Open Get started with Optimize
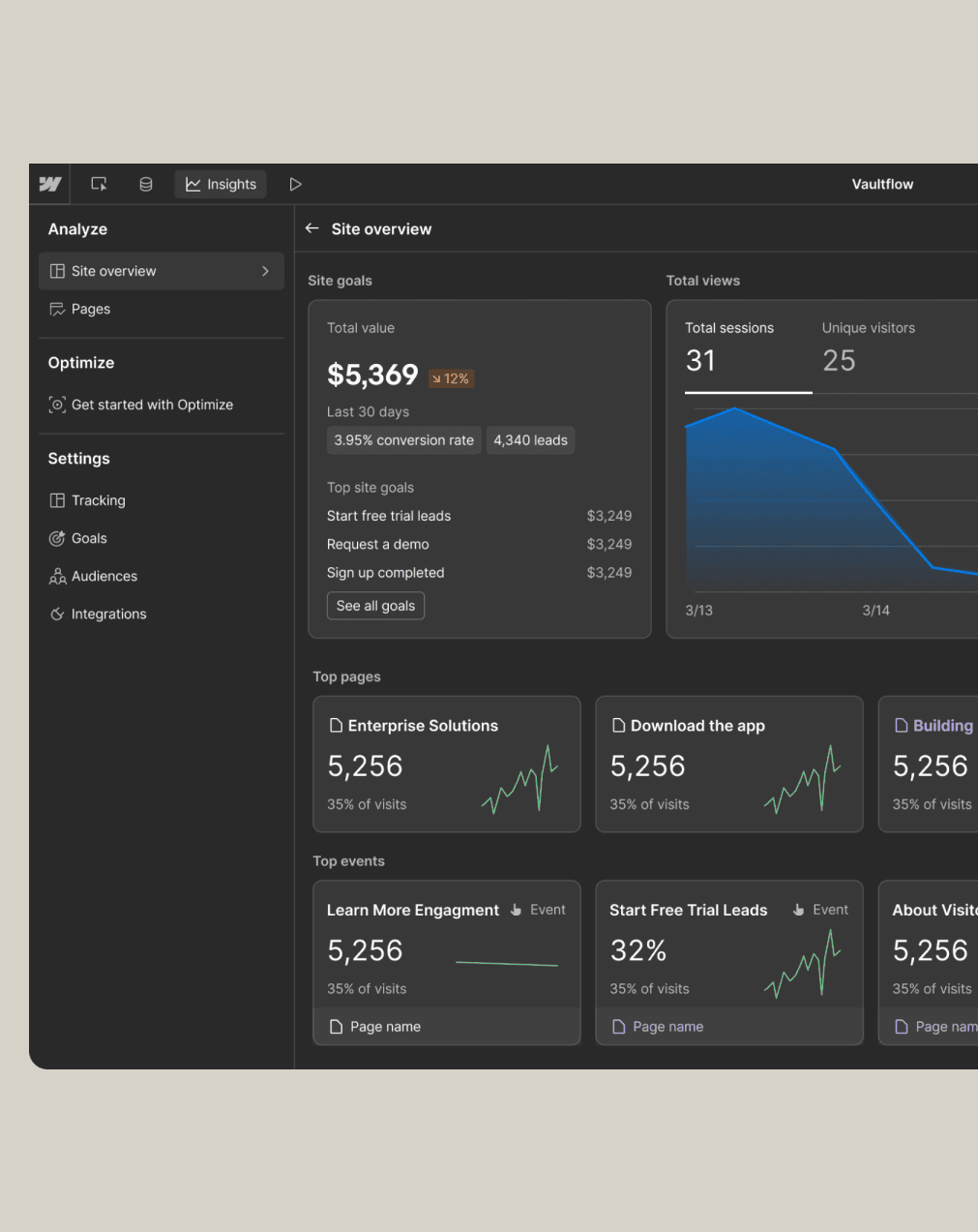This screenshot has height=1232, width=978. click(152, 405)
